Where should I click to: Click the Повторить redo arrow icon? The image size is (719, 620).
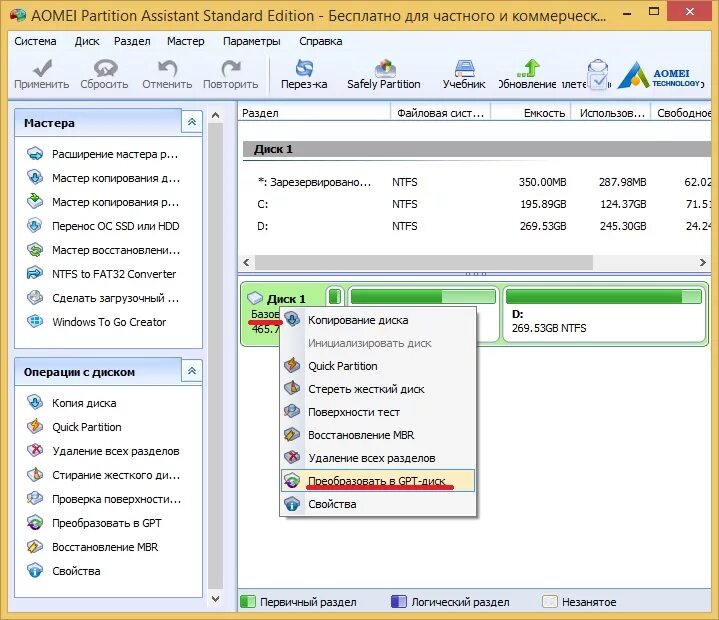(x=231, y=68)
